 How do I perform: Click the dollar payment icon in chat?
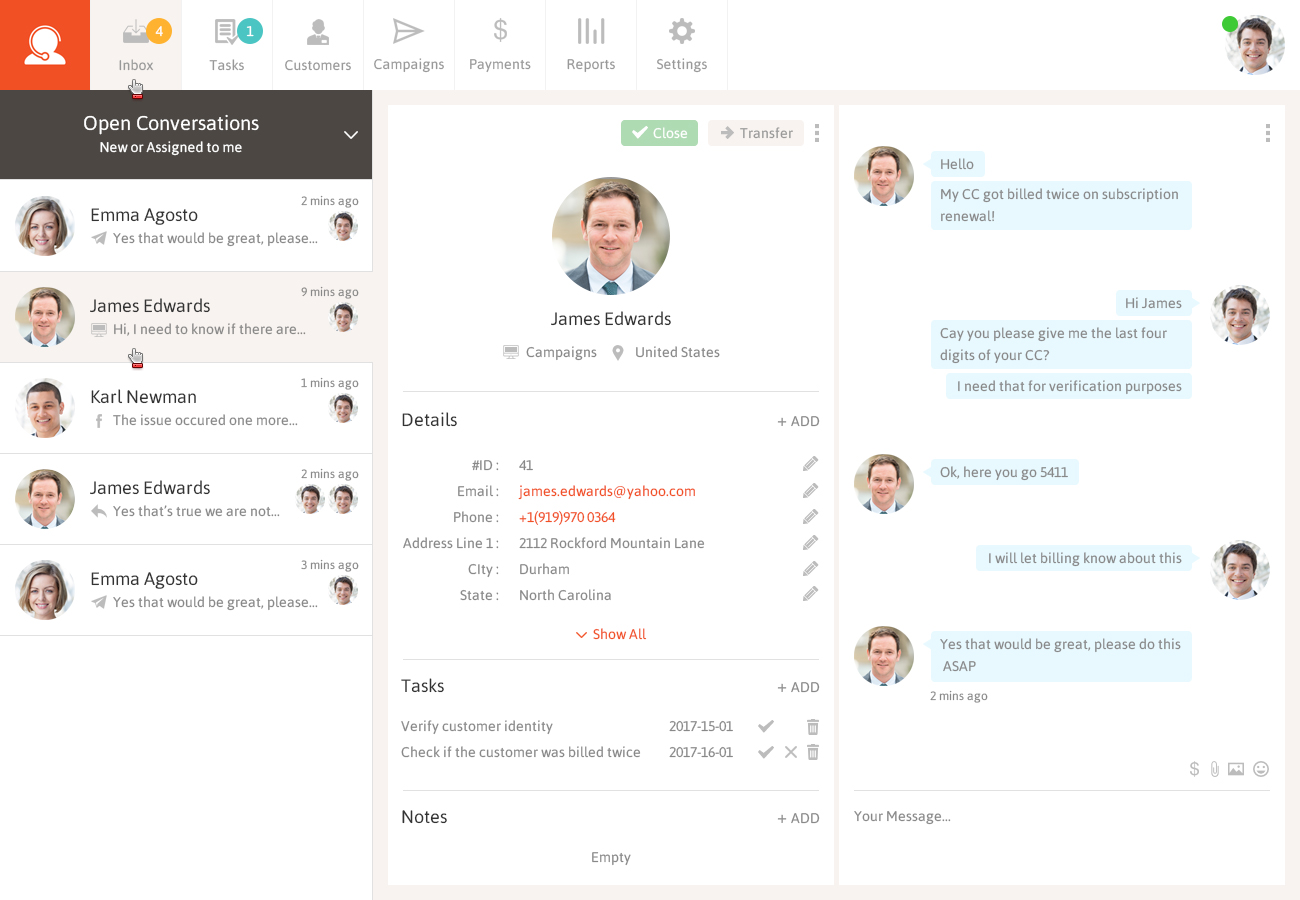tap(1194, 769)
